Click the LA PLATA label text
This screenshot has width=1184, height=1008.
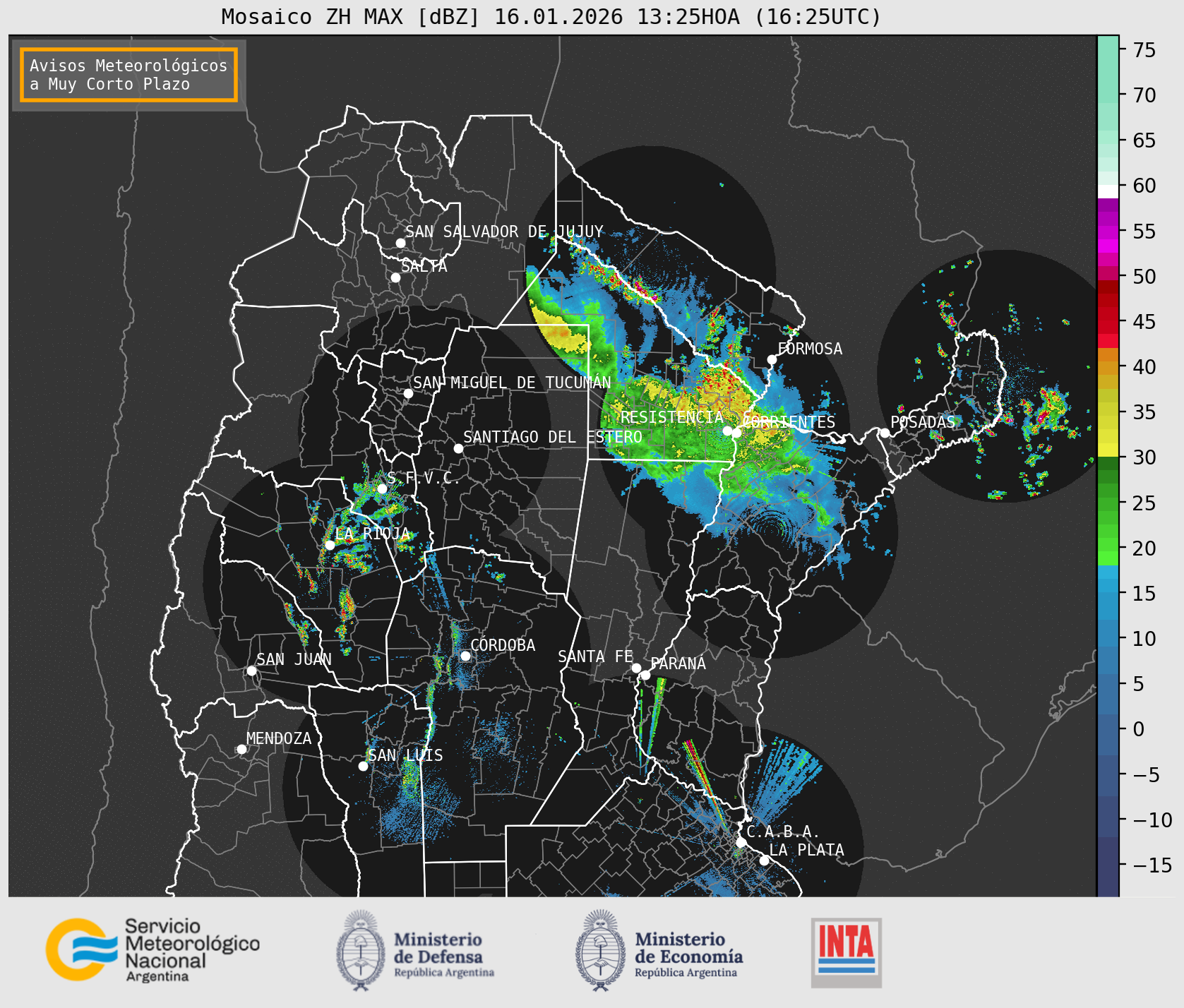[x=806, y=850]
